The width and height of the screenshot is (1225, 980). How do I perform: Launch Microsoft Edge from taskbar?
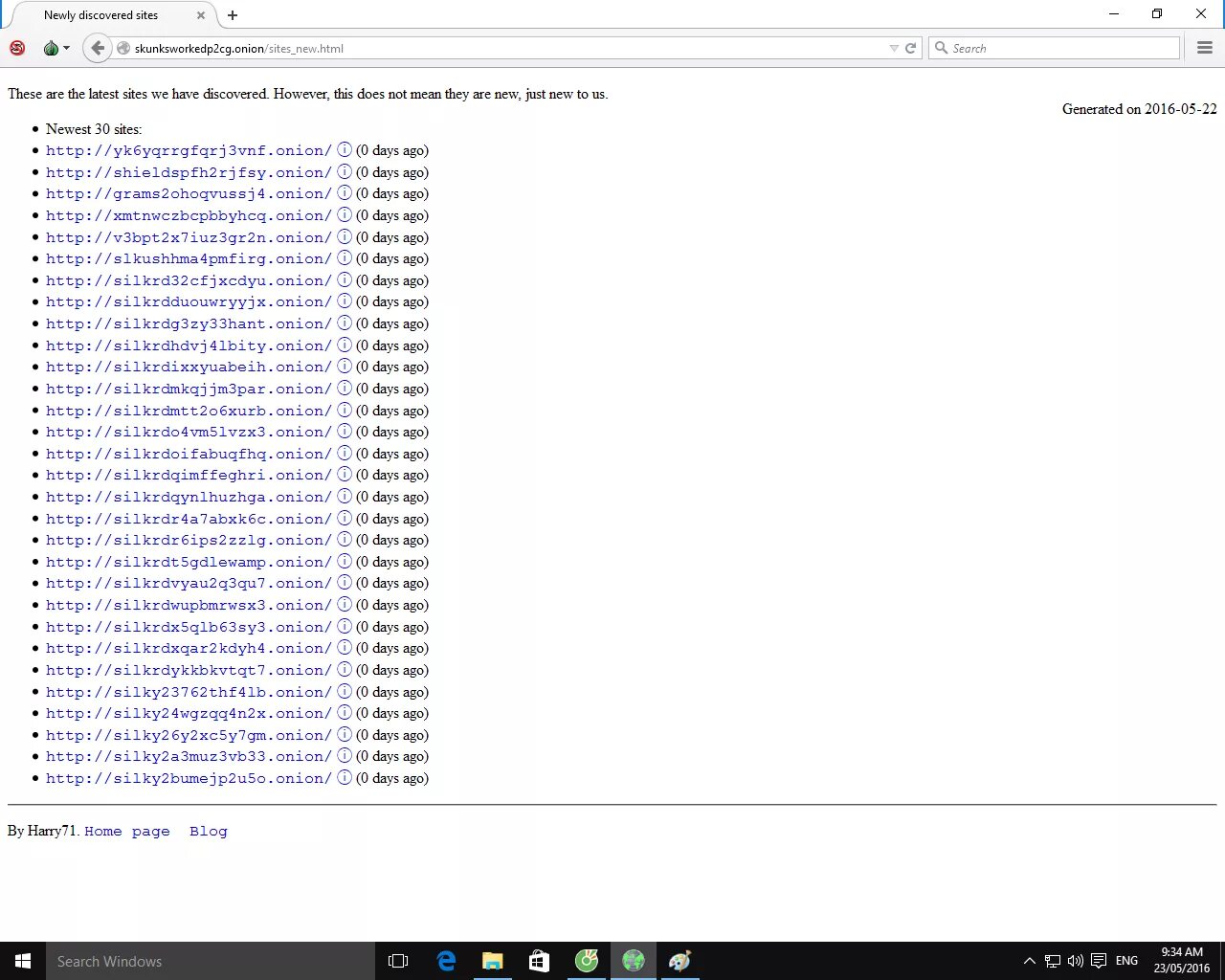click(446, 961)
